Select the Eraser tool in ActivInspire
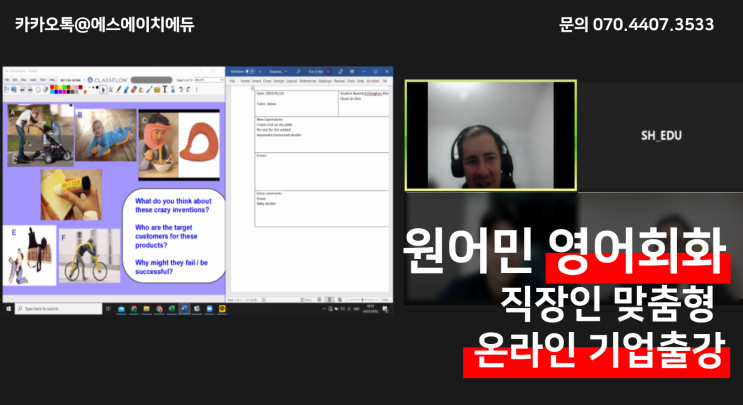 [134, 89]
